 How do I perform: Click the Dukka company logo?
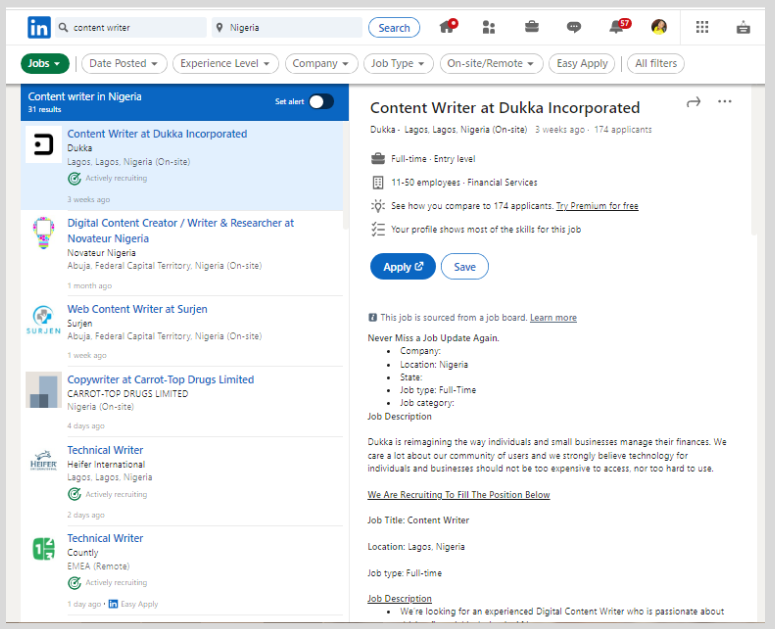[x=43, y=145]
